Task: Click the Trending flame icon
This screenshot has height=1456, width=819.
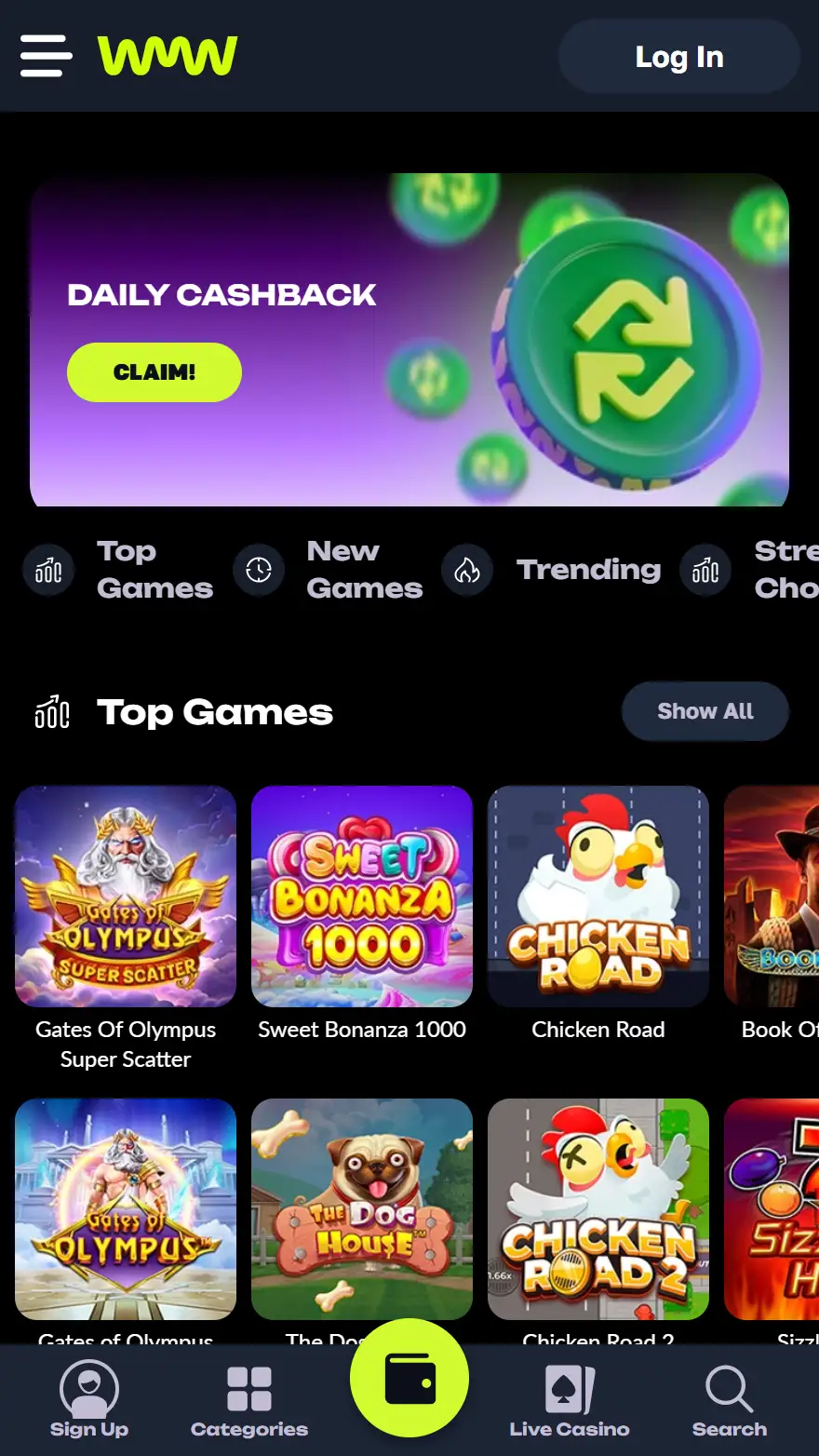Action: (467, 570)
